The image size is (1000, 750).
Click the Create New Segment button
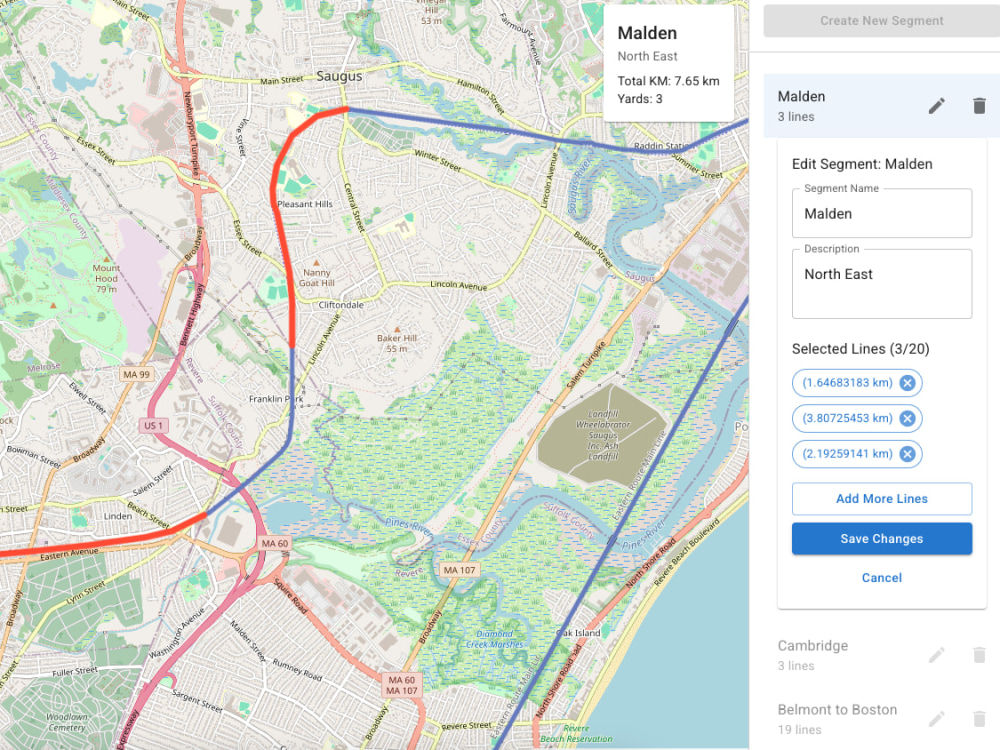(881, 20)
